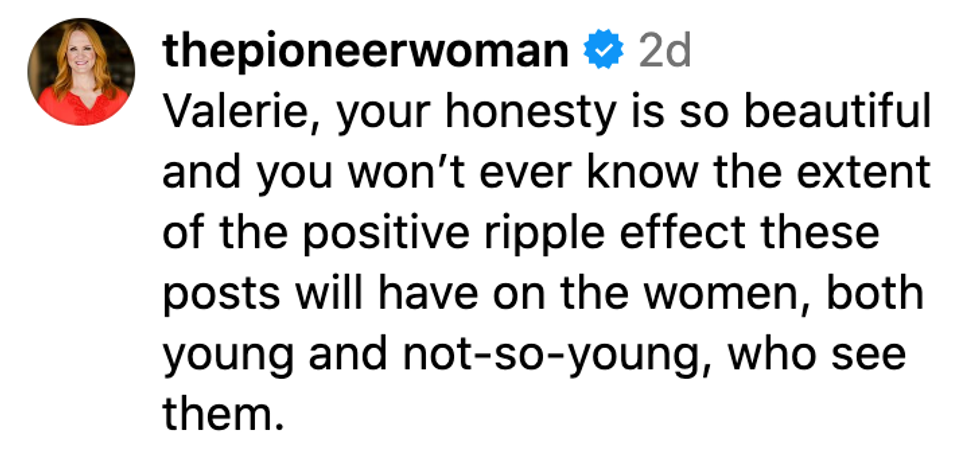This screenshot has height=455, width=980.
Task: Click the word know in the comment
Action: coord(649,174)
